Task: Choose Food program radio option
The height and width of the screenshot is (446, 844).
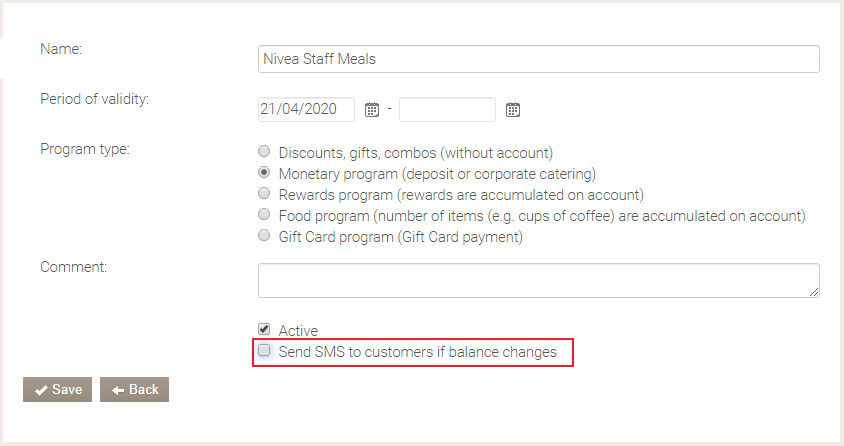Action: point(264,215)
